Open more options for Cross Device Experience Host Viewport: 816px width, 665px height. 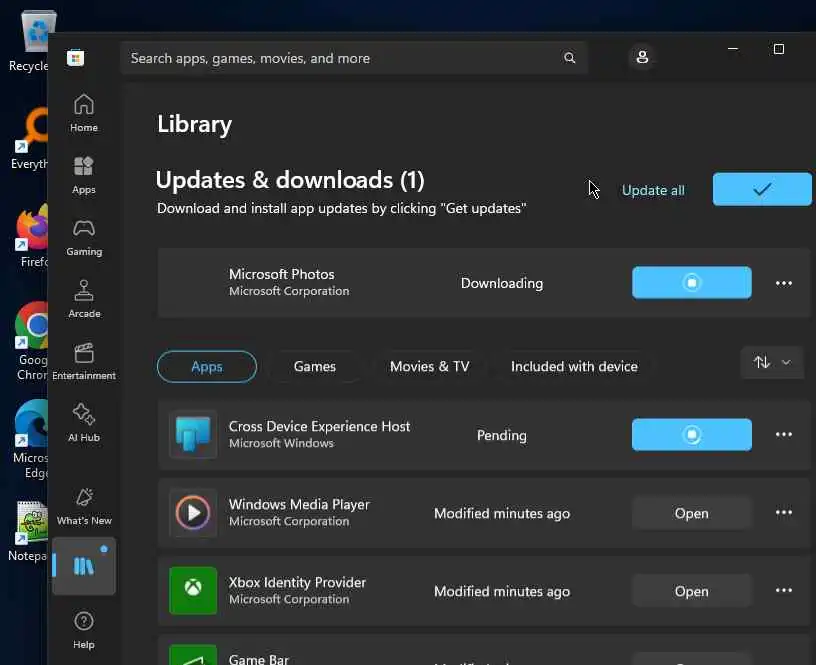tap(784, 434)
